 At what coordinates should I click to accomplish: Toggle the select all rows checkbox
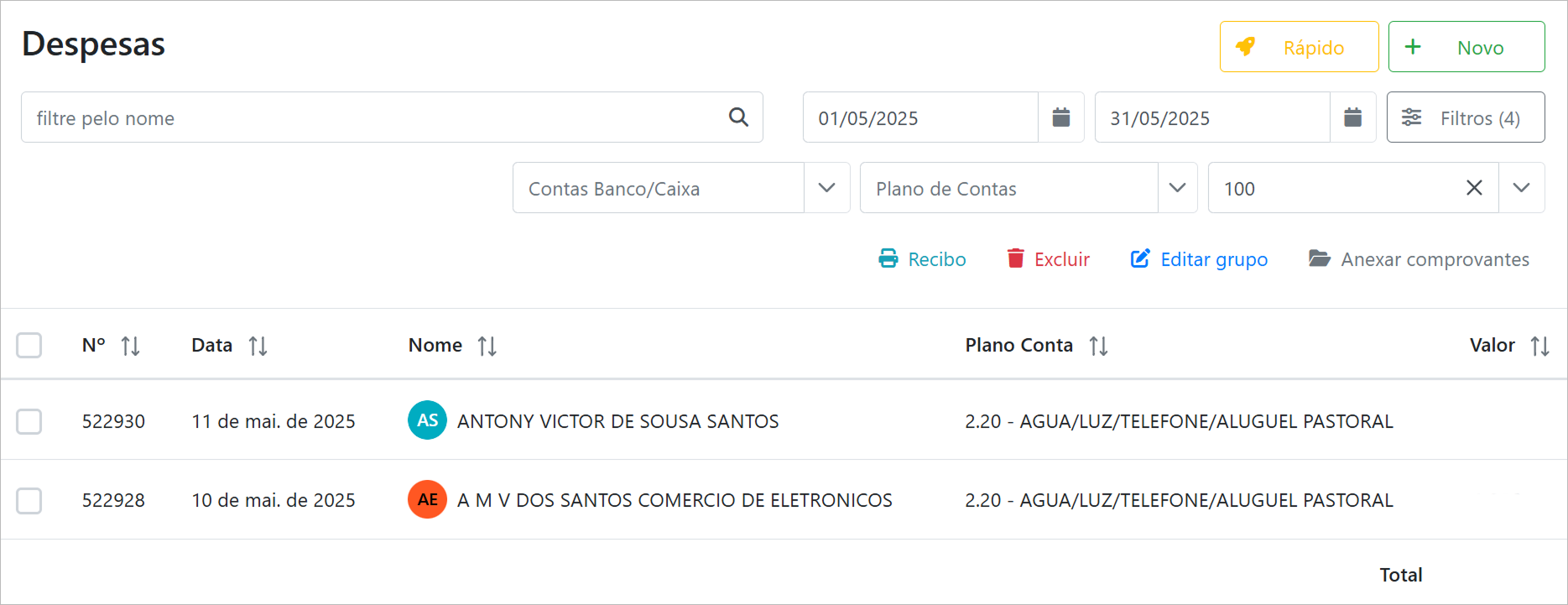29,346
